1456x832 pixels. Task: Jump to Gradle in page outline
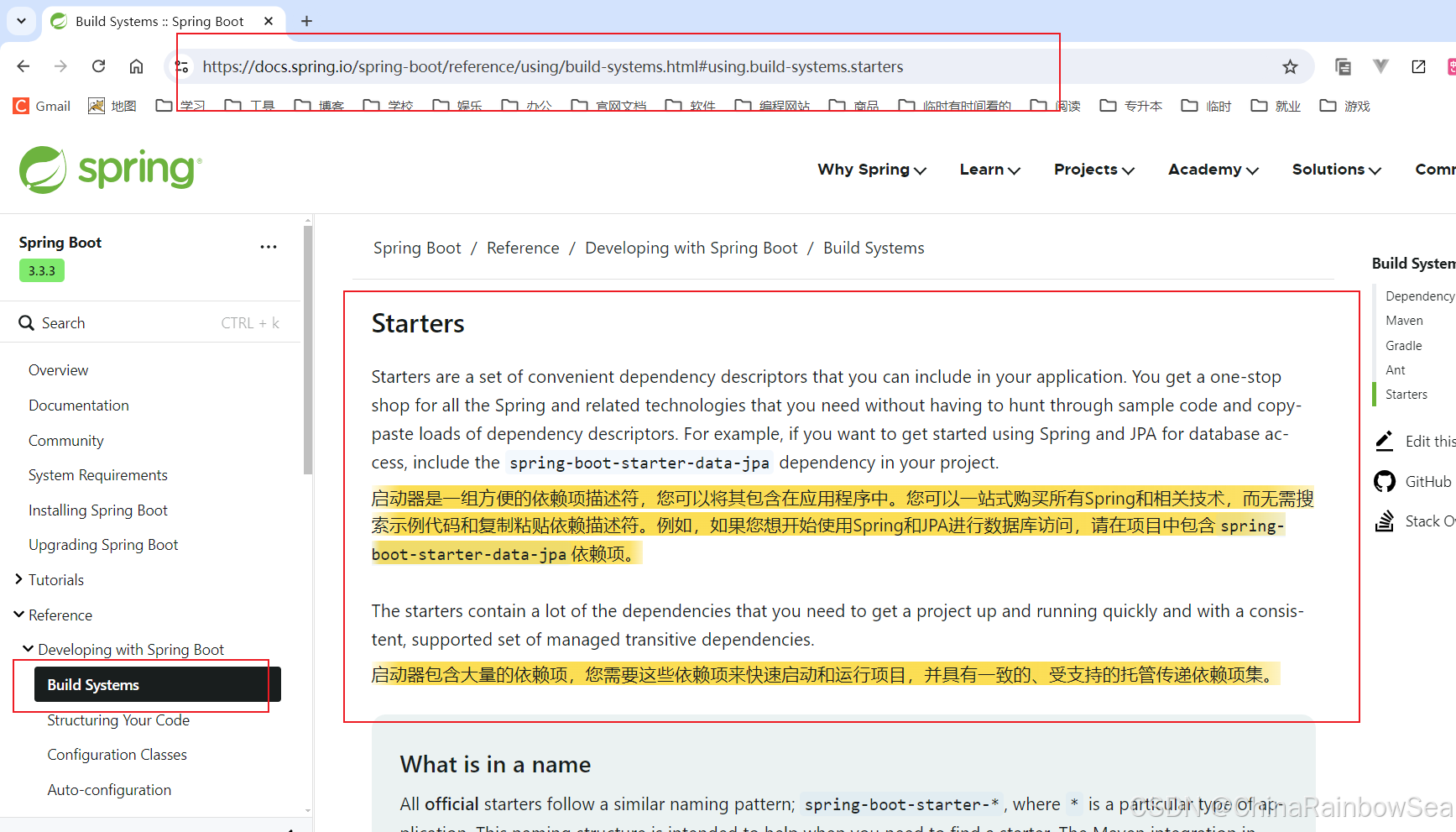coord(1404,346)
